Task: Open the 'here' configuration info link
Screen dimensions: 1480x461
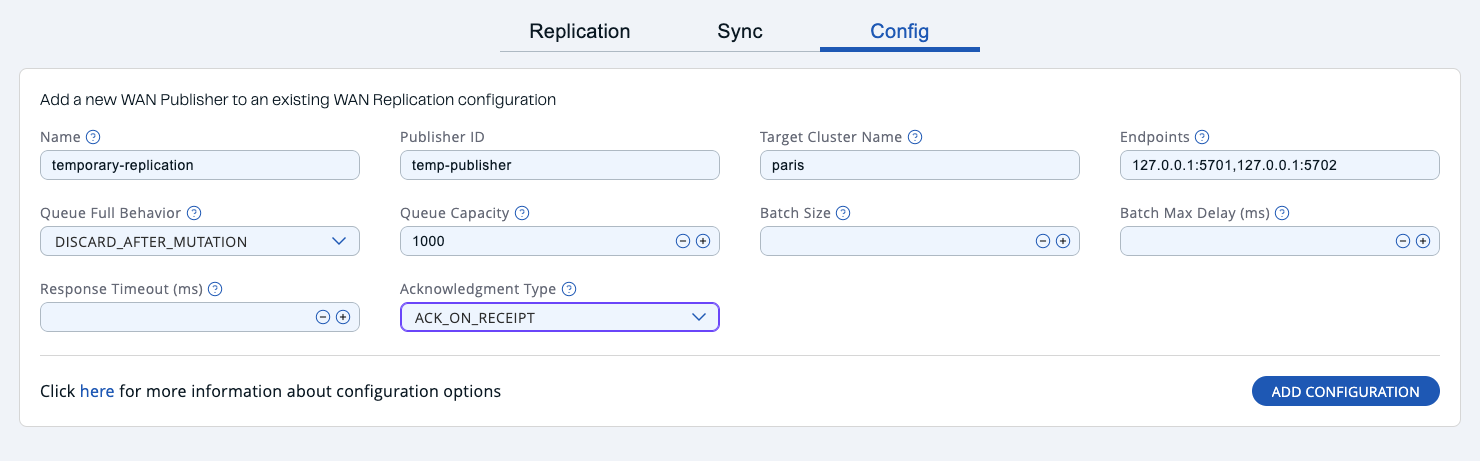Action: pyautogui.click(x=97, y=391)
